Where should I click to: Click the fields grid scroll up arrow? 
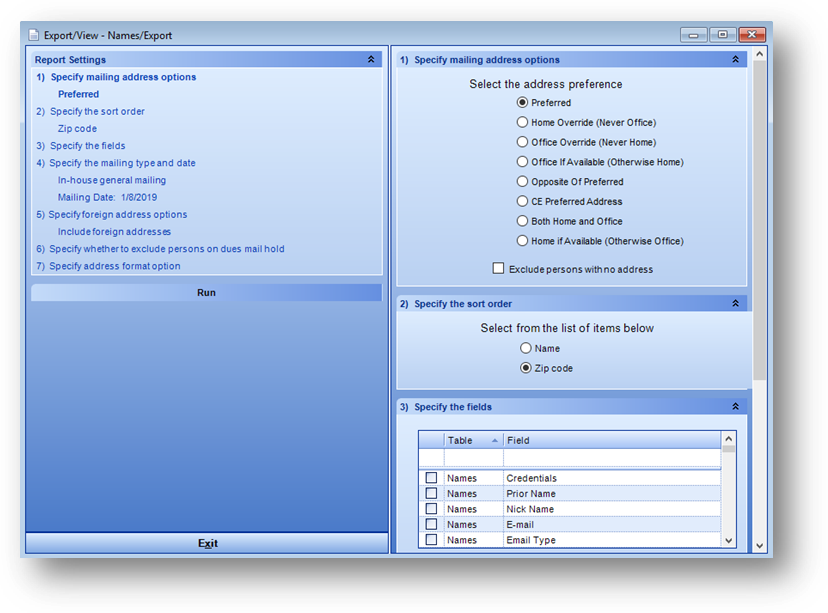click(729, 439)
